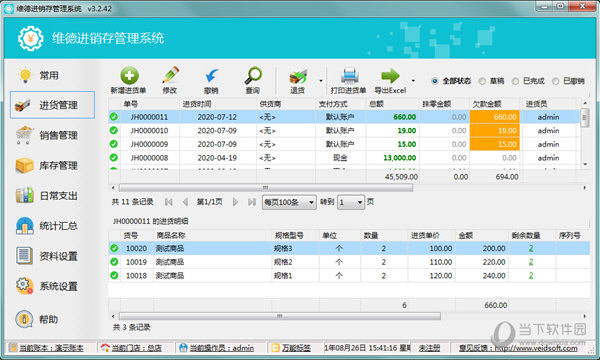Select the 已完成 radio button
The width and height of the screenshot is (600, 360).
click(515, 81)
